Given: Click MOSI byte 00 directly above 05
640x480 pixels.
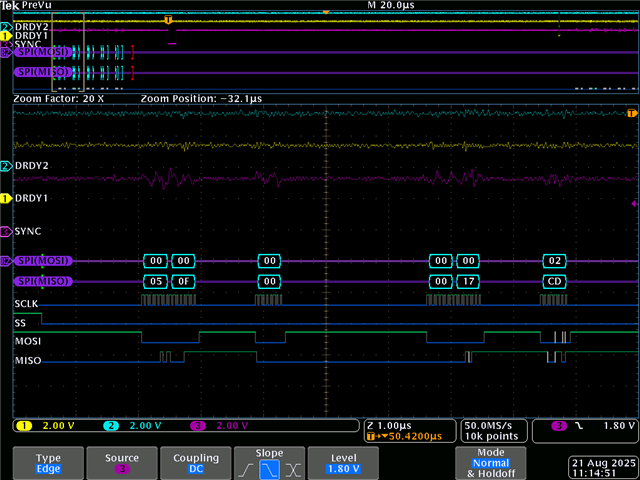Looking at the screenshot, I should pos(156,261).
